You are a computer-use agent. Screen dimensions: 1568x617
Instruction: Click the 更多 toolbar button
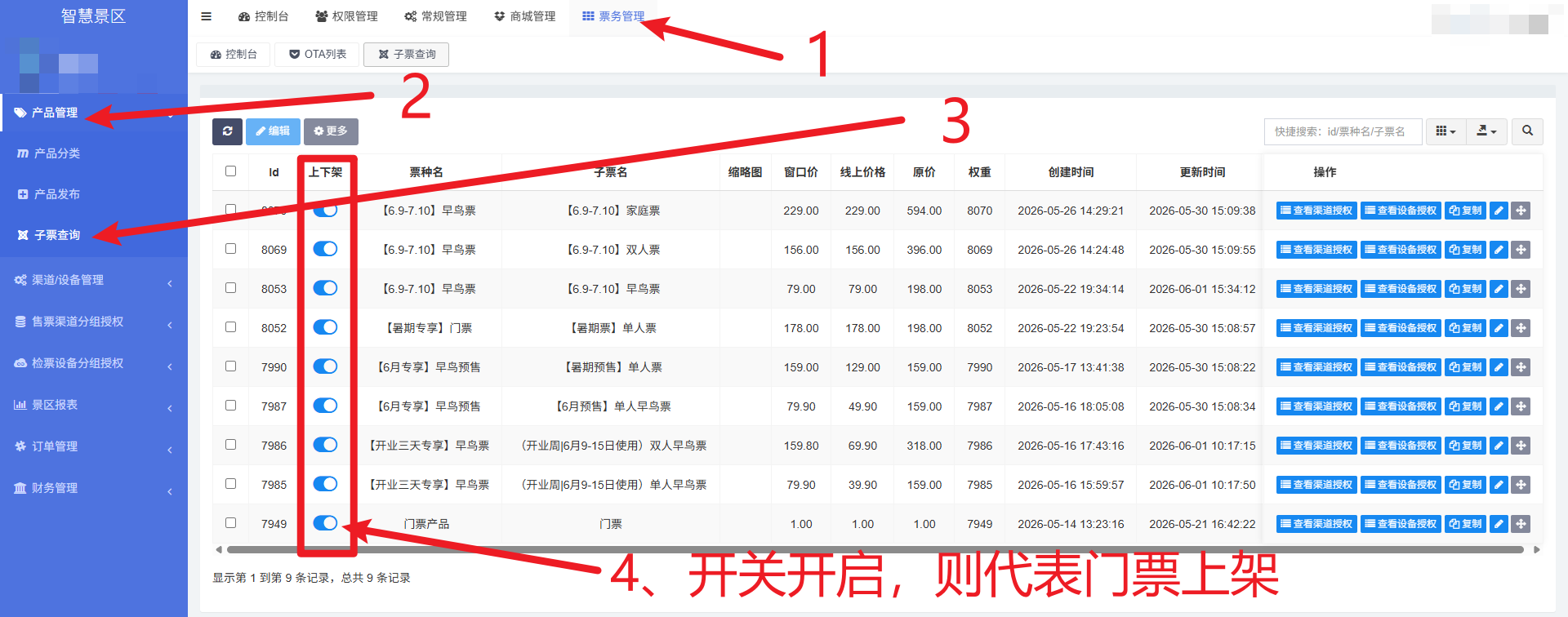coord(331,131)
